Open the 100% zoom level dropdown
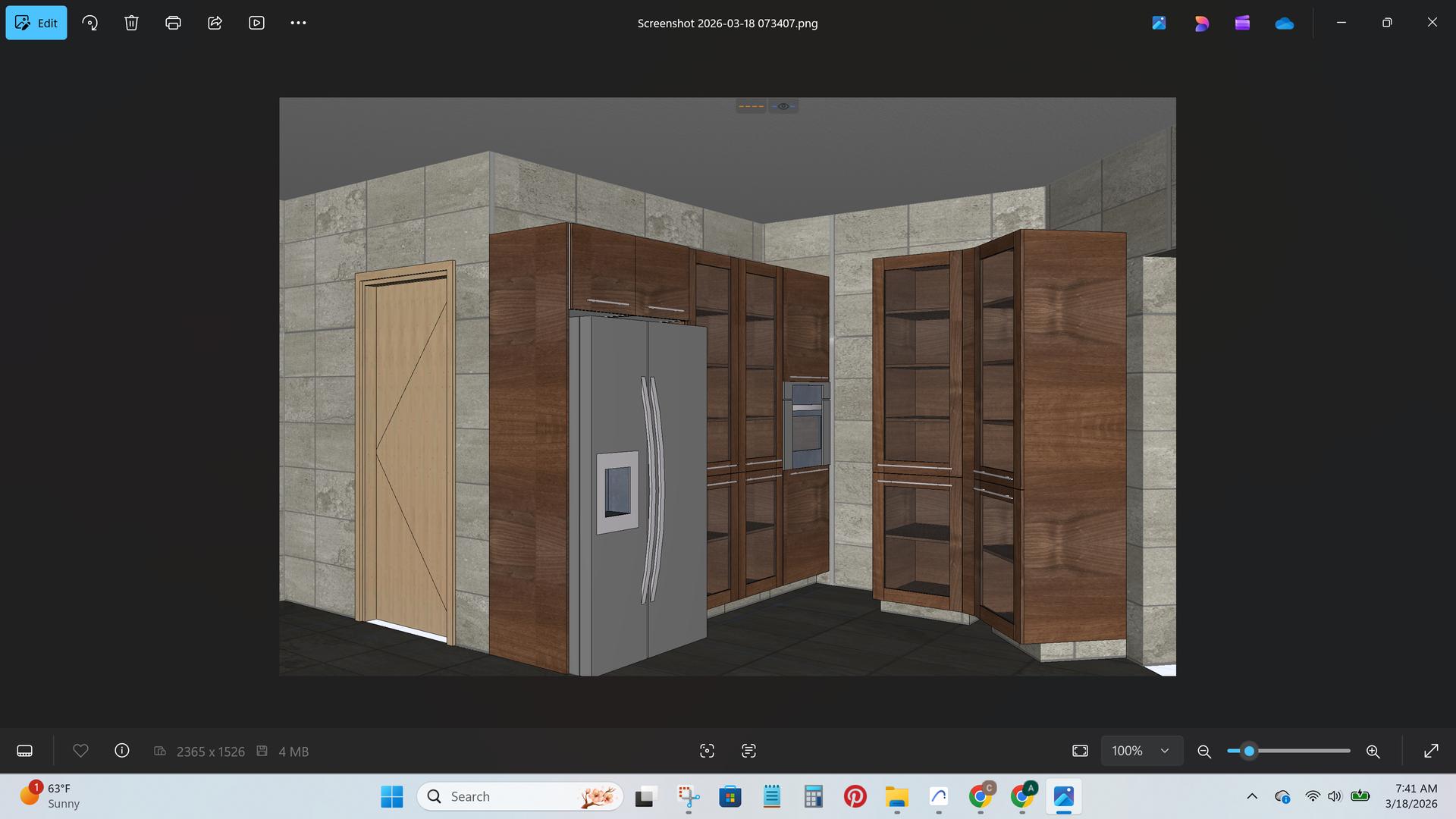 coord(1141,751)
